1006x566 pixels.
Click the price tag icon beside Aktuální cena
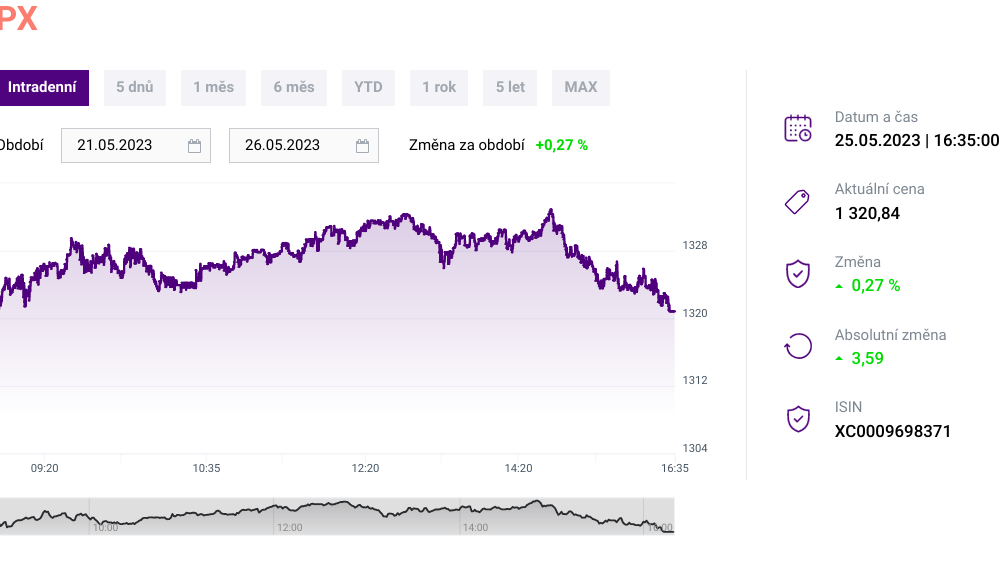pos(797,202)
